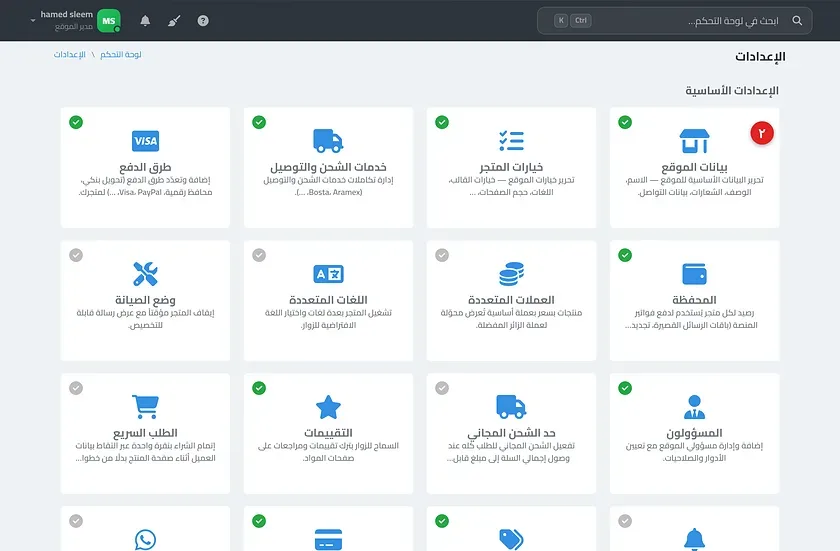Click green check on التقييمات card
This screenshot has height=551, width=840.
pos(259,388)
